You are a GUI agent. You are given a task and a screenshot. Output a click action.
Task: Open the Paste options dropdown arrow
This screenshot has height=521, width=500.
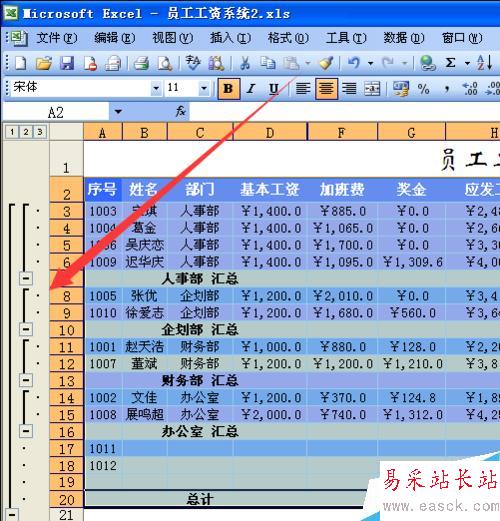pyautogui.click(x=307, y=63)
